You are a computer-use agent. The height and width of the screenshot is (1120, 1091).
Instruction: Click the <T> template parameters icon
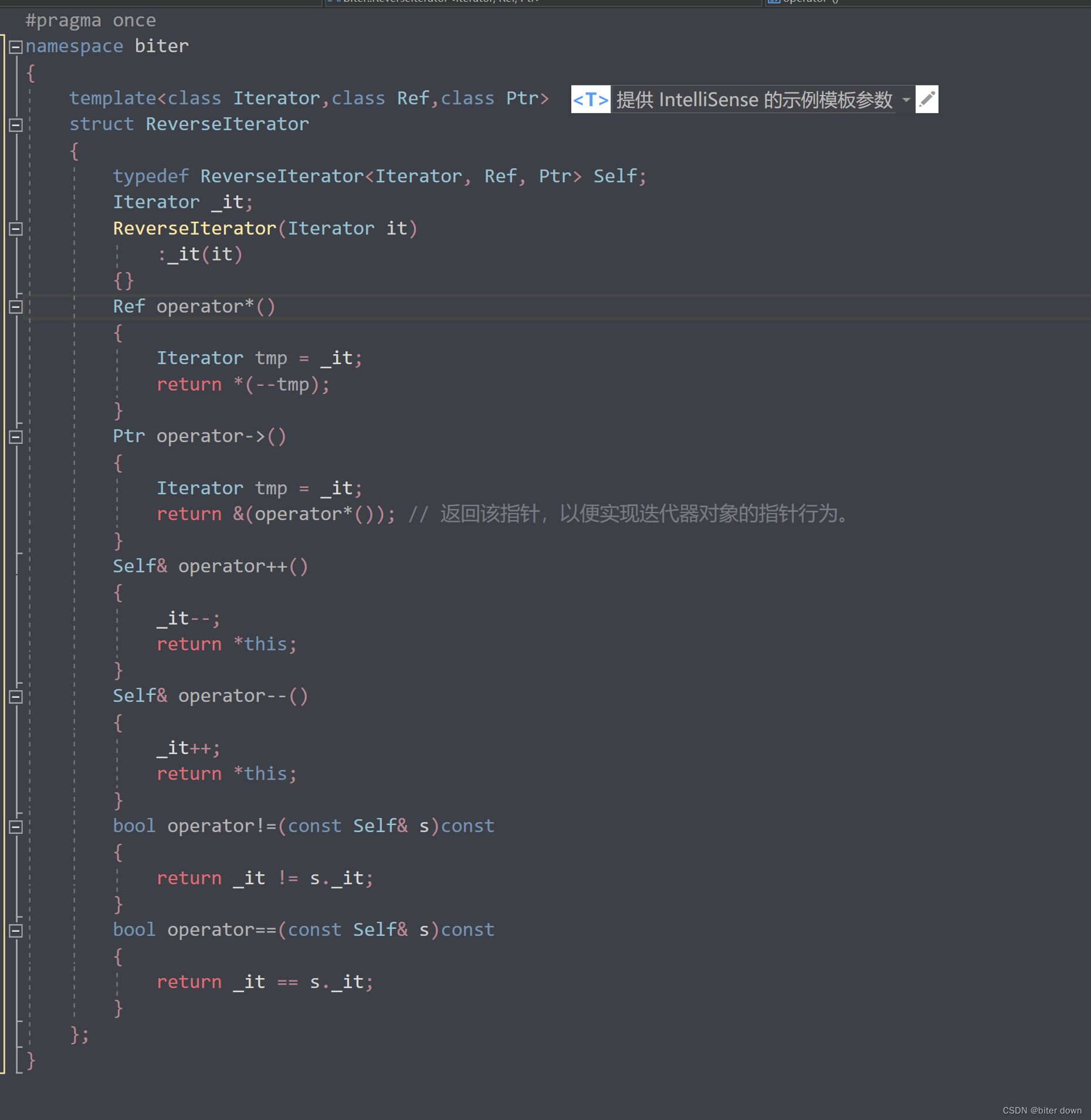pyautogui.click(x=591, y=99)
